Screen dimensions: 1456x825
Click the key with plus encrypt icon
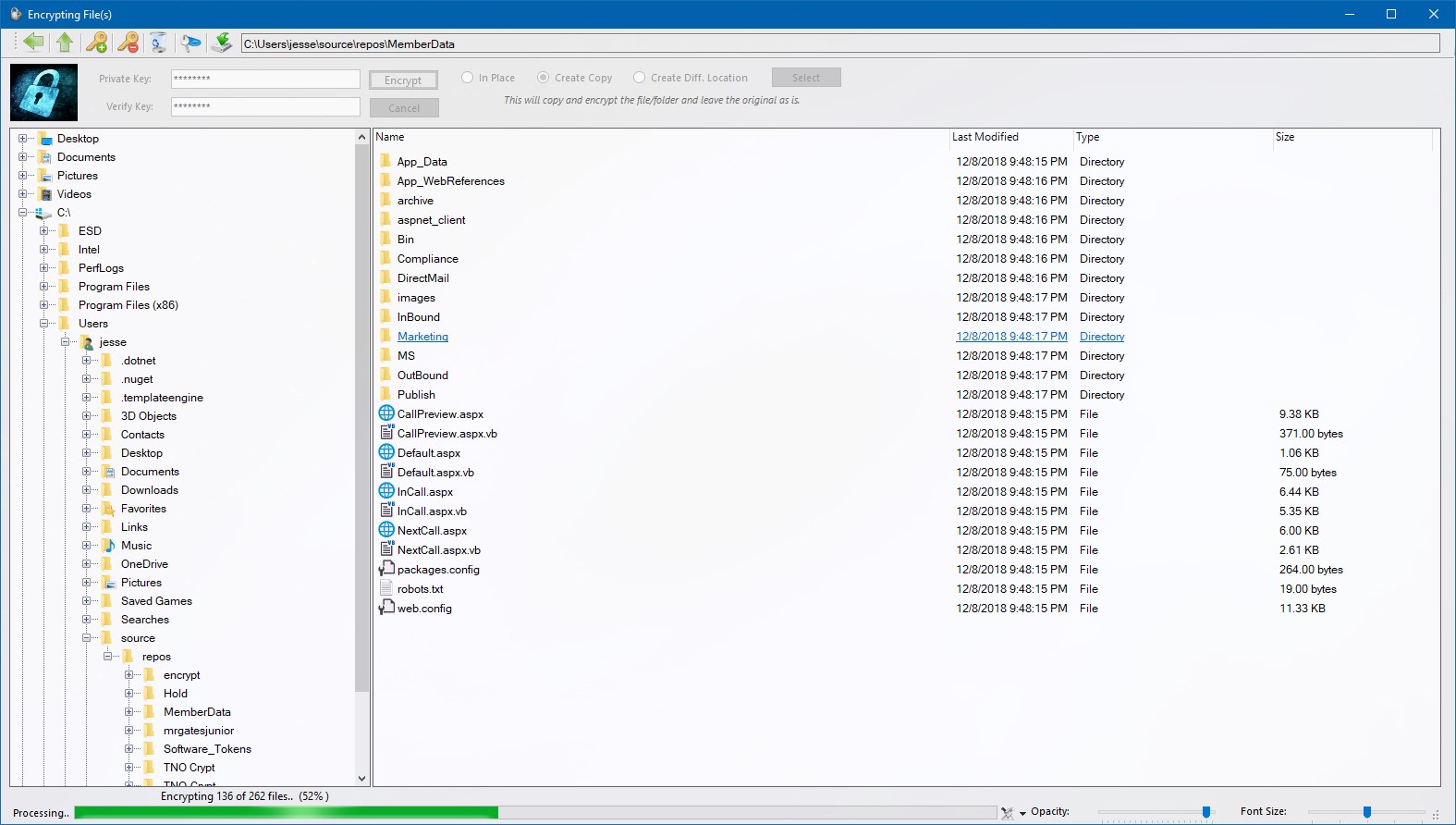coord(96,42)
